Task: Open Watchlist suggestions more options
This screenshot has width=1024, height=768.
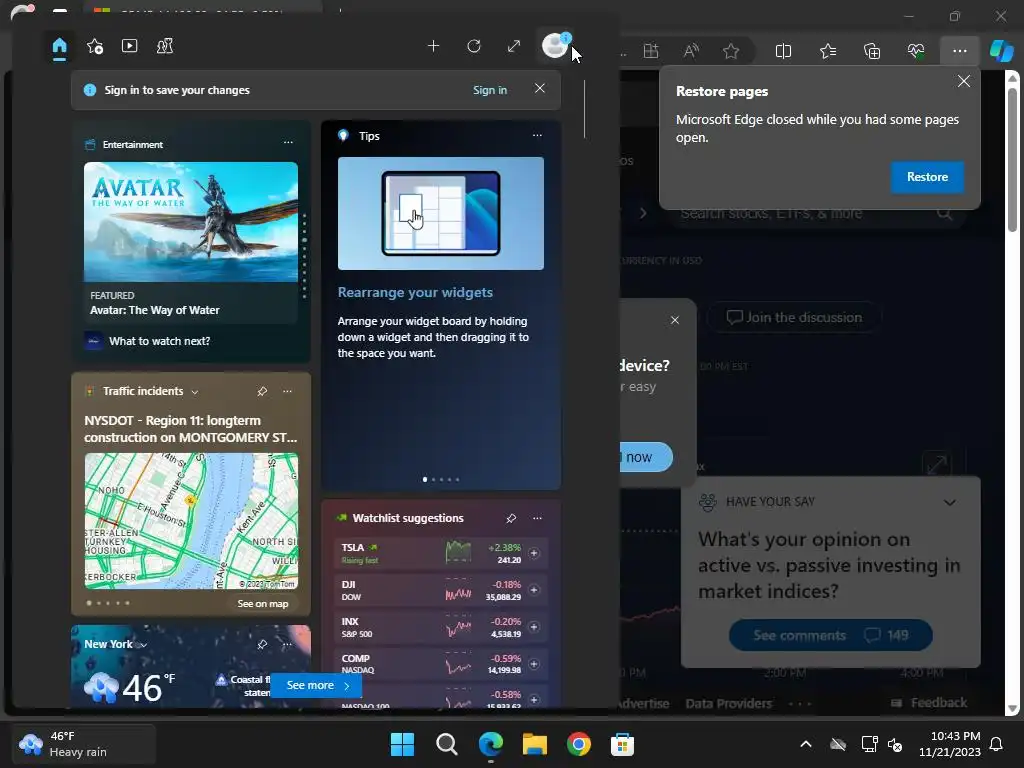Action: [x=537, y=518]
